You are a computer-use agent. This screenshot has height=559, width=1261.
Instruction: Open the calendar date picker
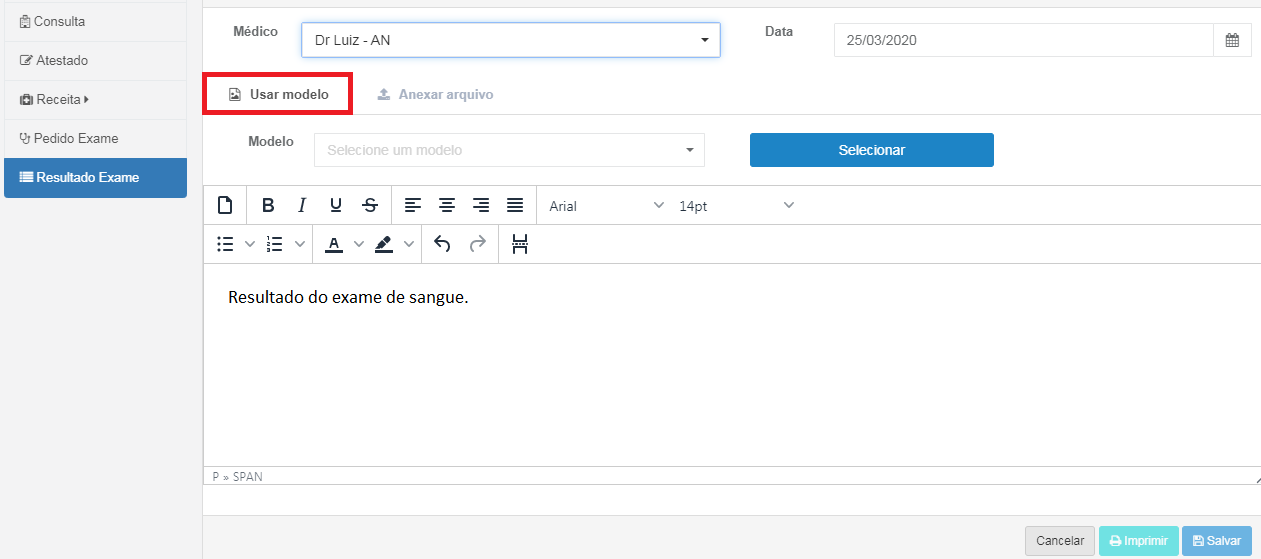[1232, 41]
